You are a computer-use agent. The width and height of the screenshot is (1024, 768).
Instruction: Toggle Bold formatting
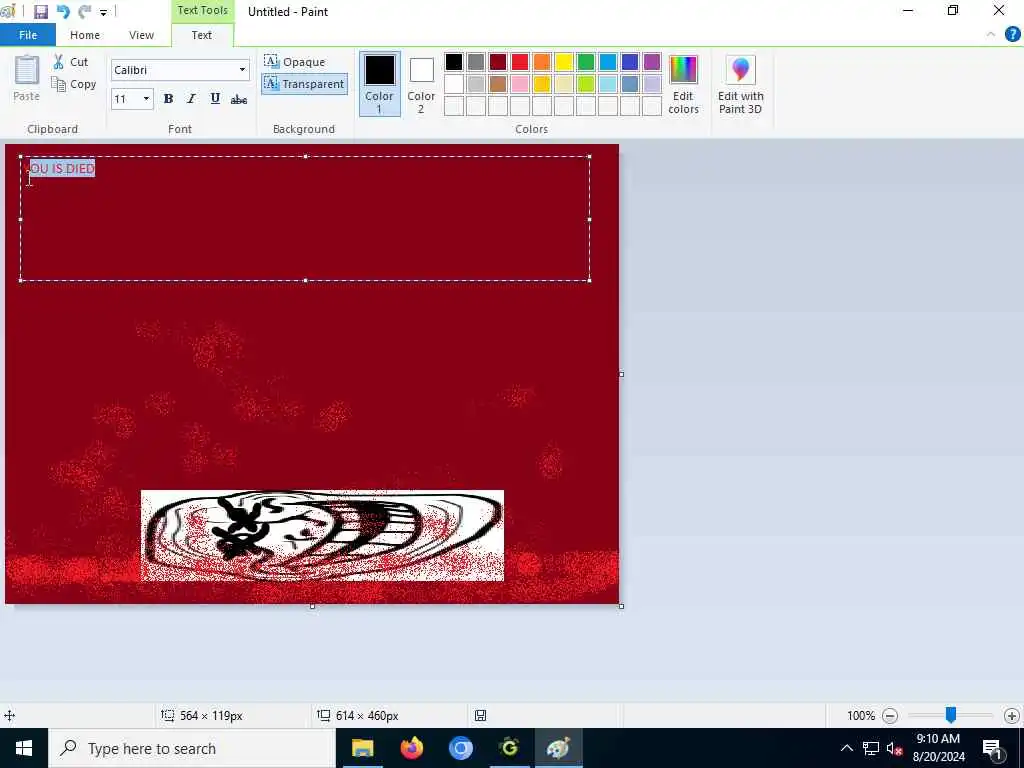168,99
